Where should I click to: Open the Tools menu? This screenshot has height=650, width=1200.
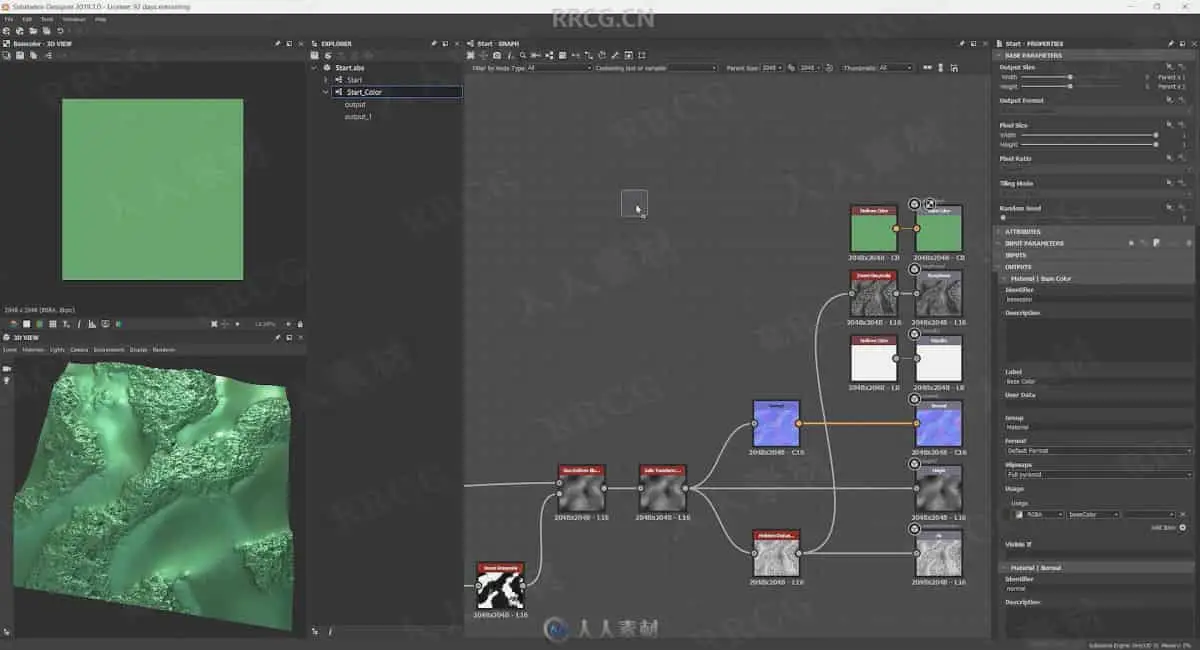point(47,19)
